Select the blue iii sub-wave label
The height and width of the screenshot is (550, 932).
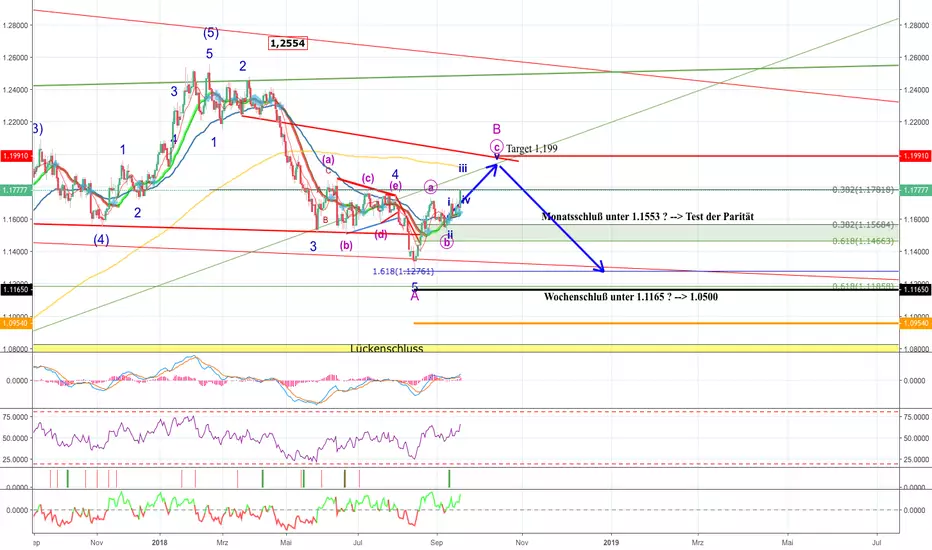point(462,169)
